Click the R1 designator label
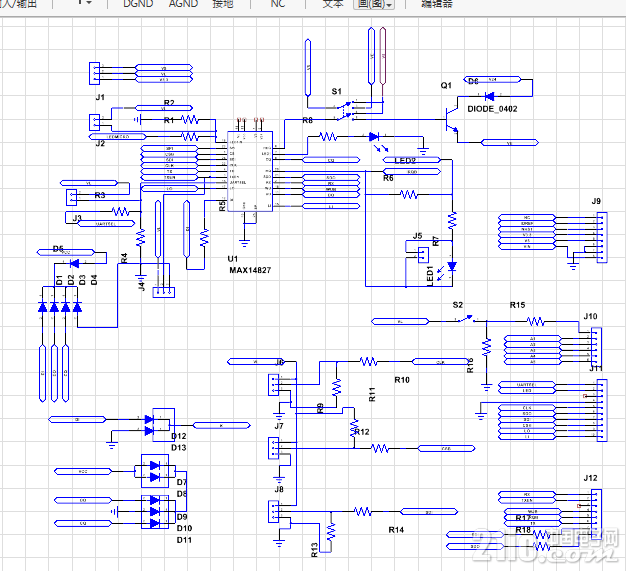Screen dimensions: 626x571 (x=169, y=120)
